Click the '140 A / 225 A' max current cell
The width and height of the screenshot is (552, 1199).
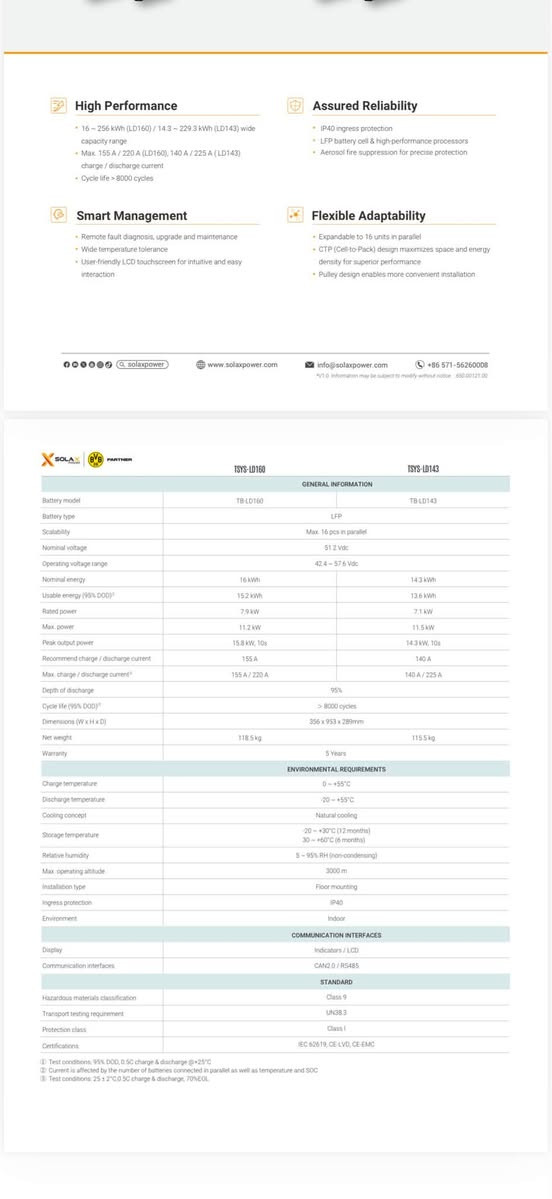[423, 674]
